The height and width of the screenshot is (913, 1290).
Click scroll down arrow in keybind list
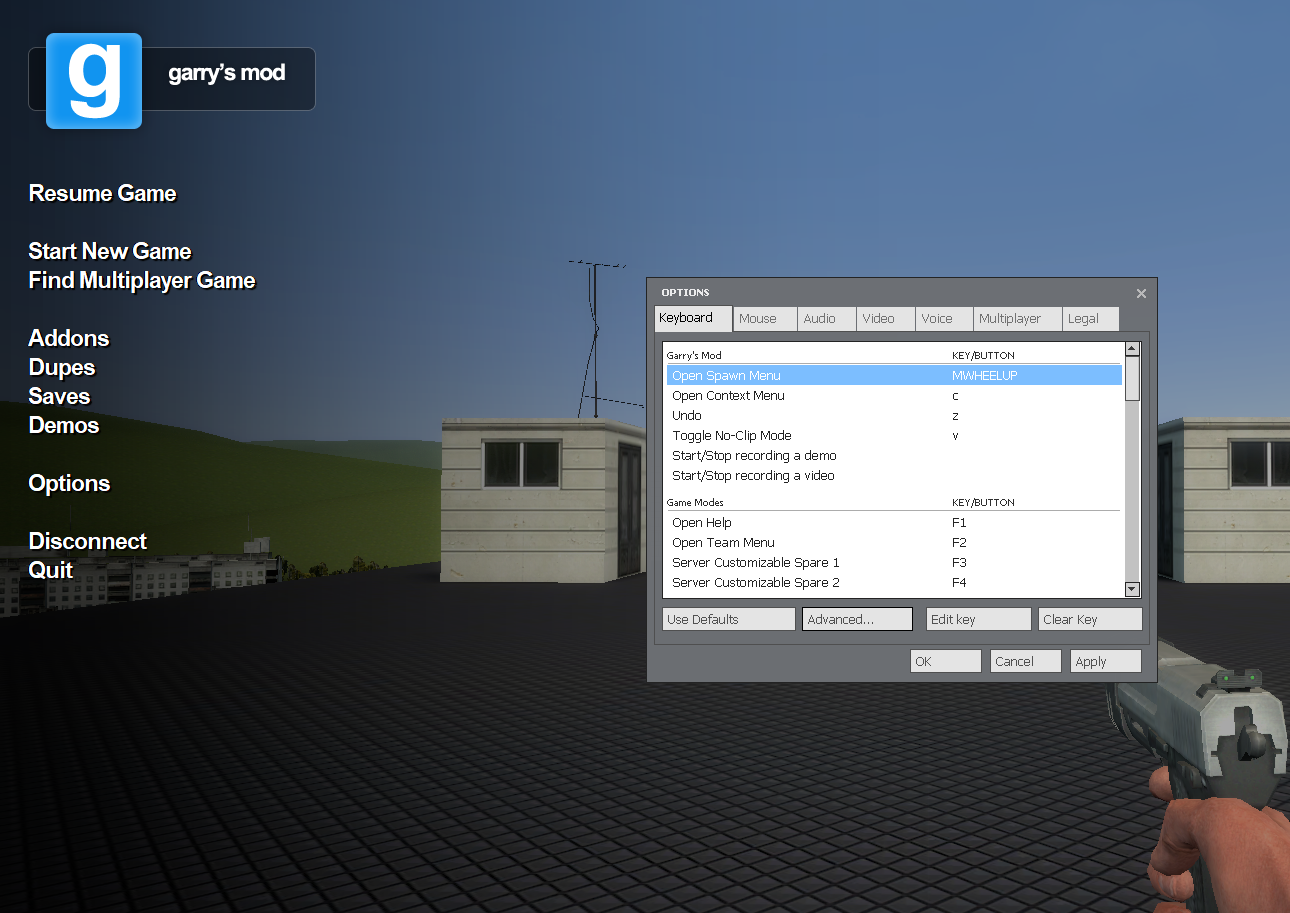coord(1132,590)
